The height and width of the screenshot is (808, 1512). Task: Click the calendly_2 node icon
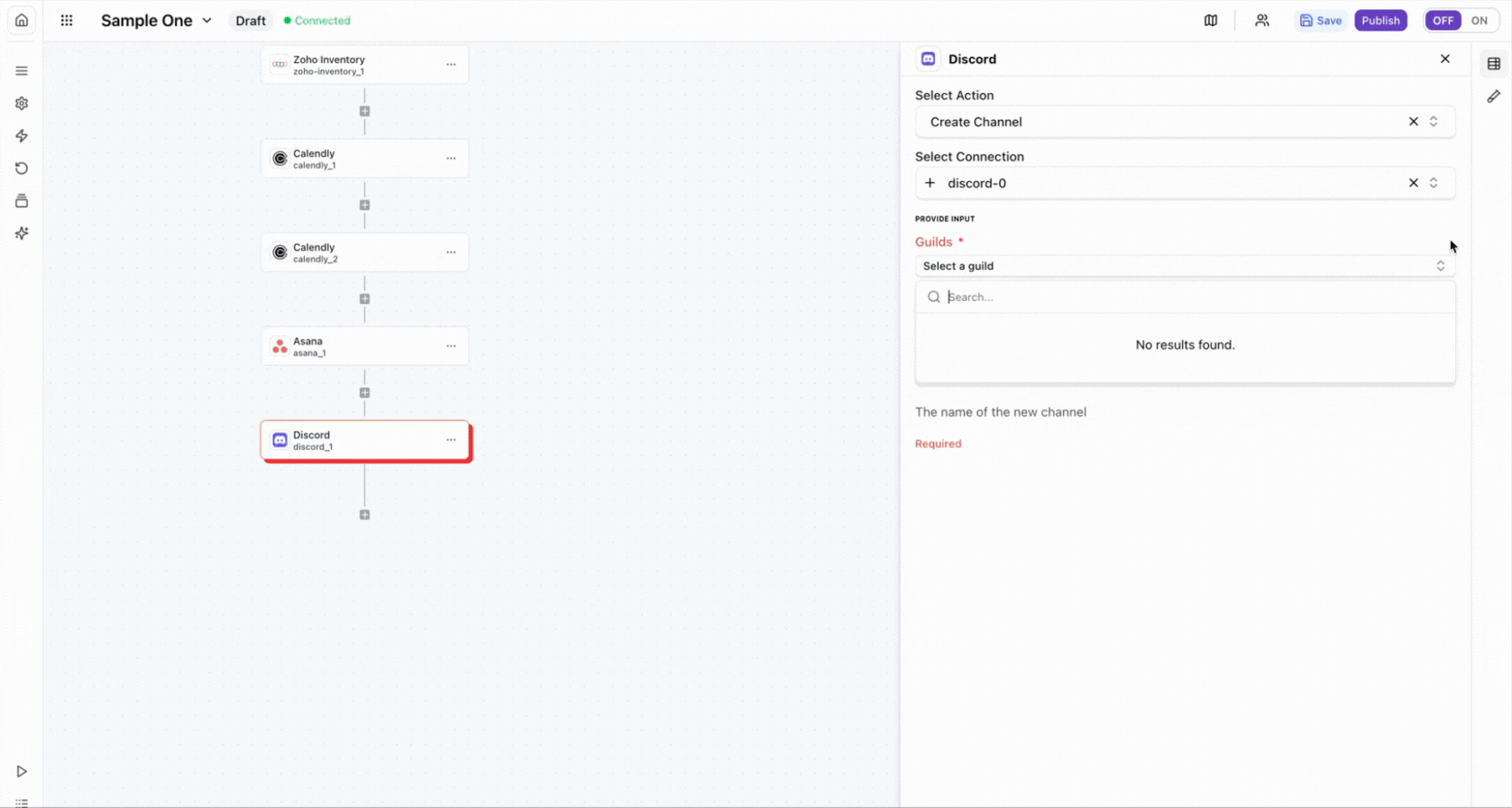[279, 252]
